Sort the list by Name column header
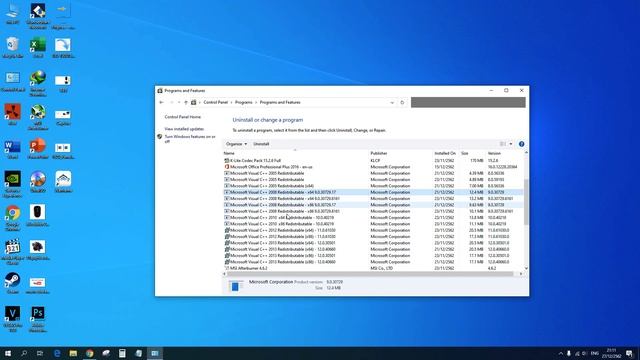This screenshot has width=640, height=360. click(x=295, y=153)
